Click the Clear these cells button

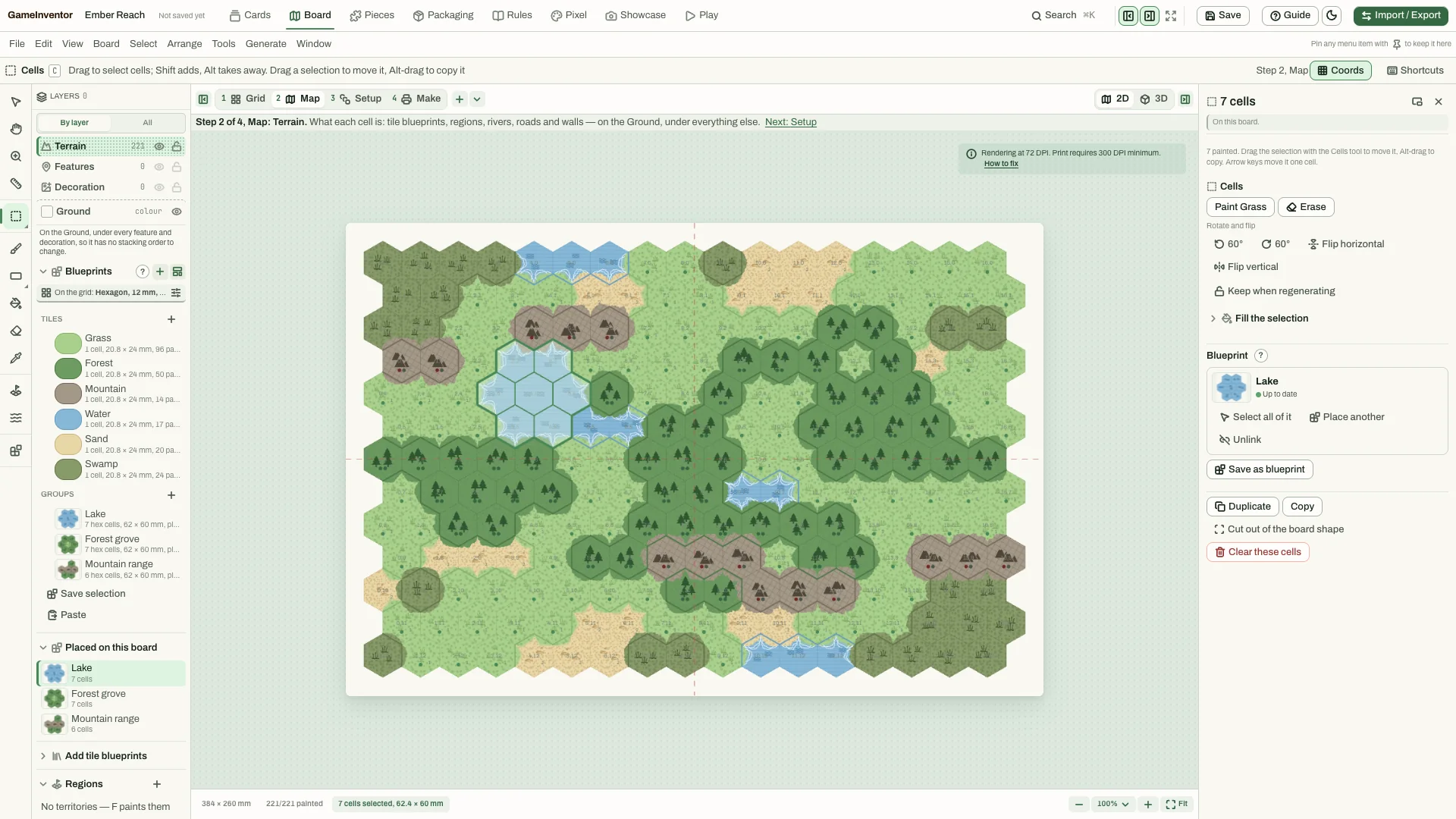1258,552
